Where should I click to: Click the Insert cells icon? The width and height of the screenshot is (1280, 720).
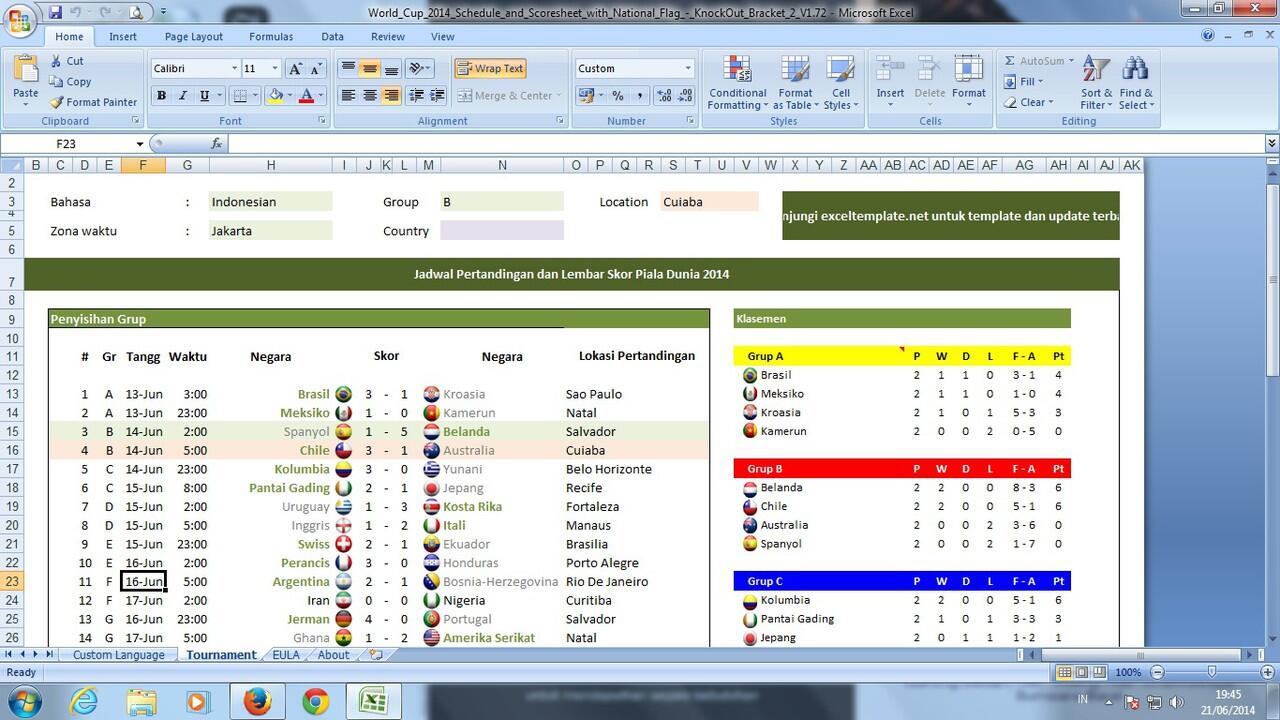pos(890,70)
